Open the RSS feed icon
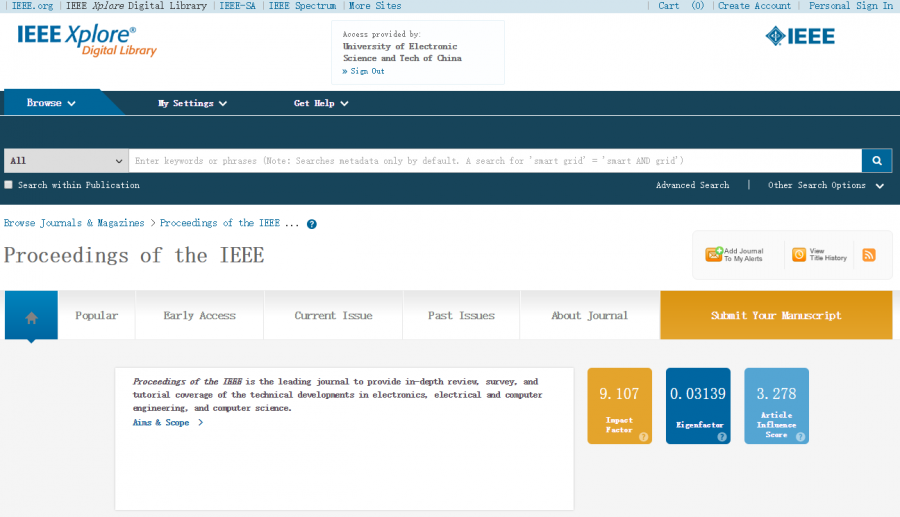This screenshot has height=517, width=900. [869, 255]
